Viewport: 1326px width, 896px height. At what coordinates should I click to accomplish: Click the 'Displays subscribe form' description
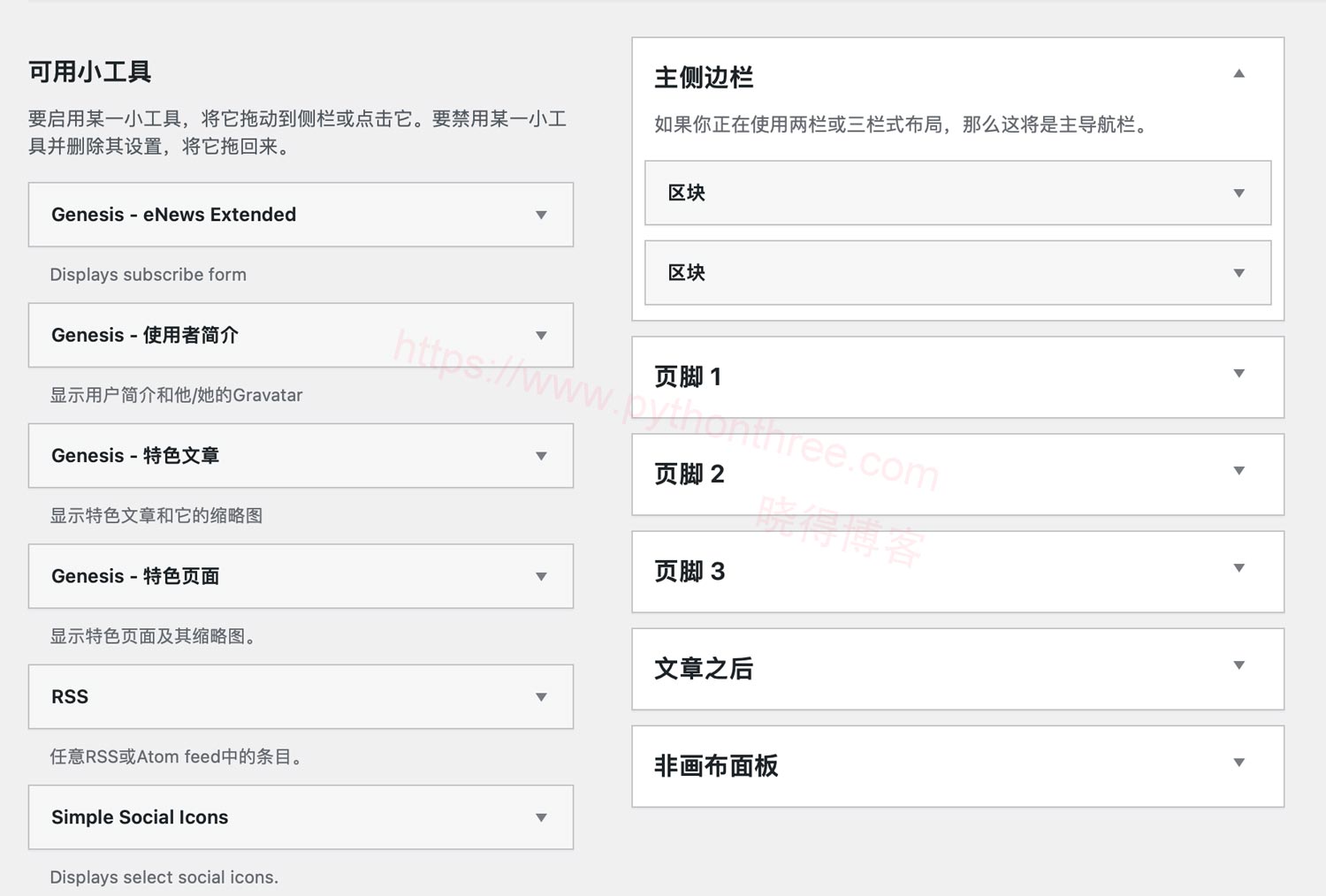coord(149,275)
